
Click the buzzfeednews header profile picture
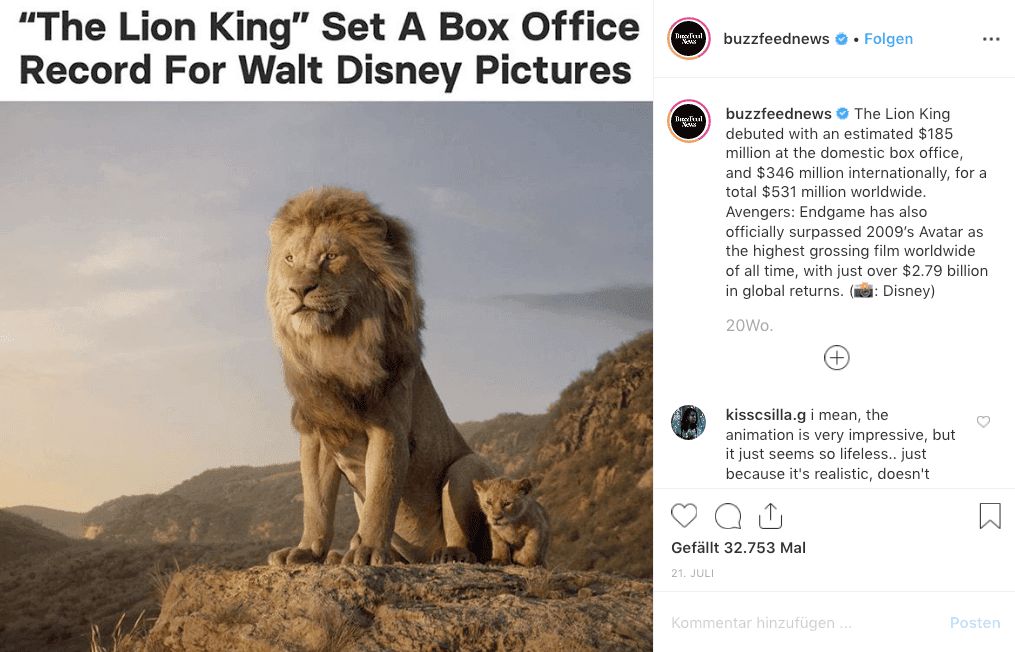pos(688,39)
